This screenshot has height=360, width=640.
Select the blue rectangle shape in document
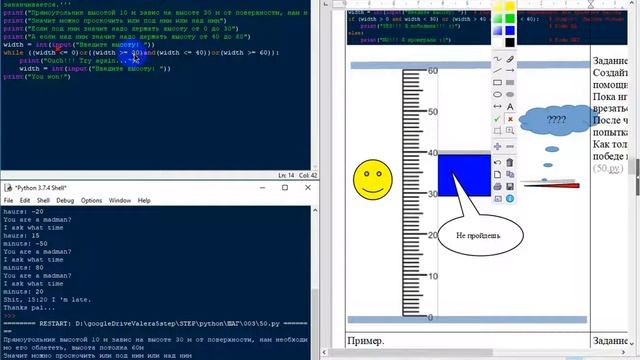click(464, 175)
